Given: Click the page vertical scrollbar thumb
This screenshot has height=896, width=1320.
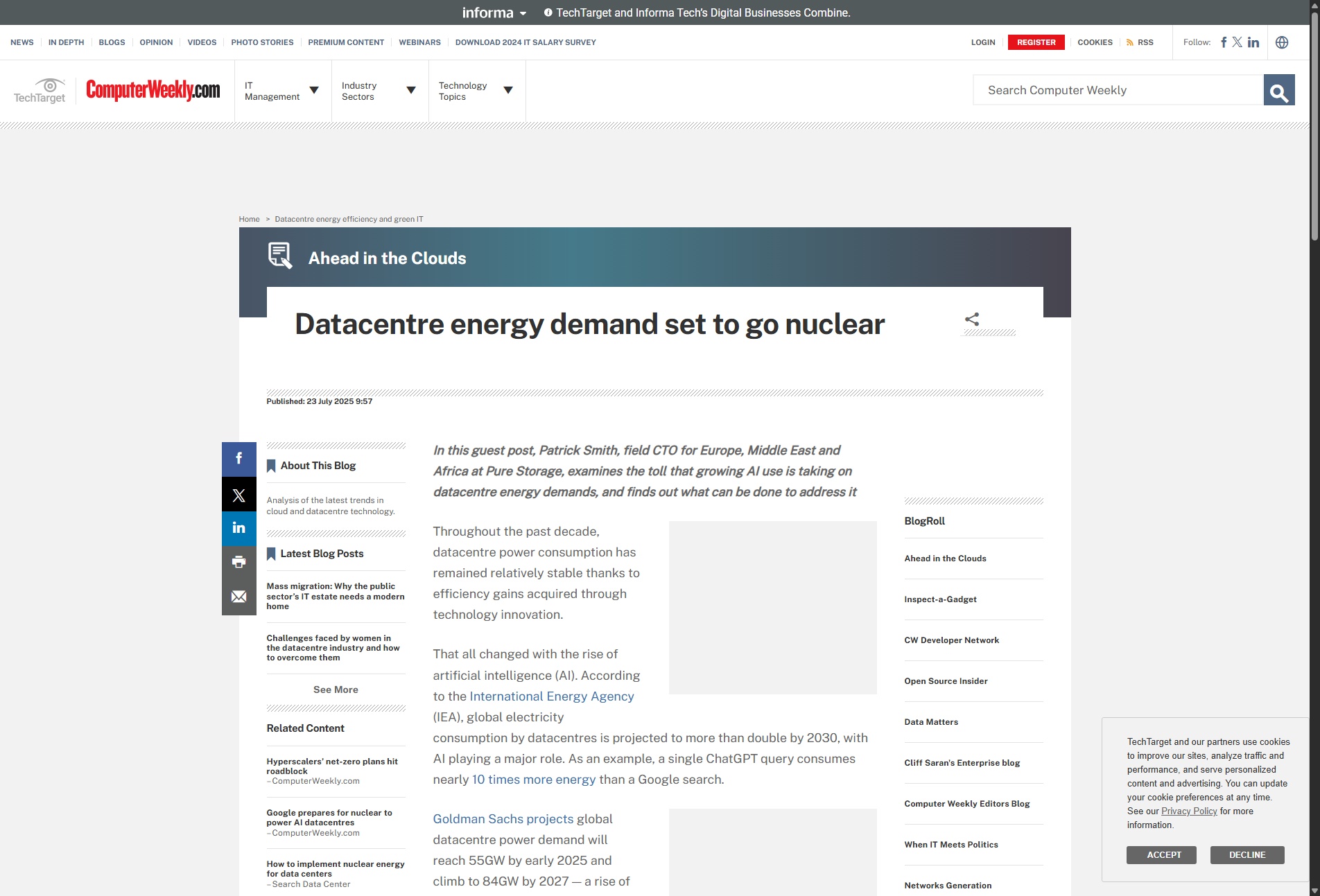Looking at the screenshot, I should tap(1314, 125).
